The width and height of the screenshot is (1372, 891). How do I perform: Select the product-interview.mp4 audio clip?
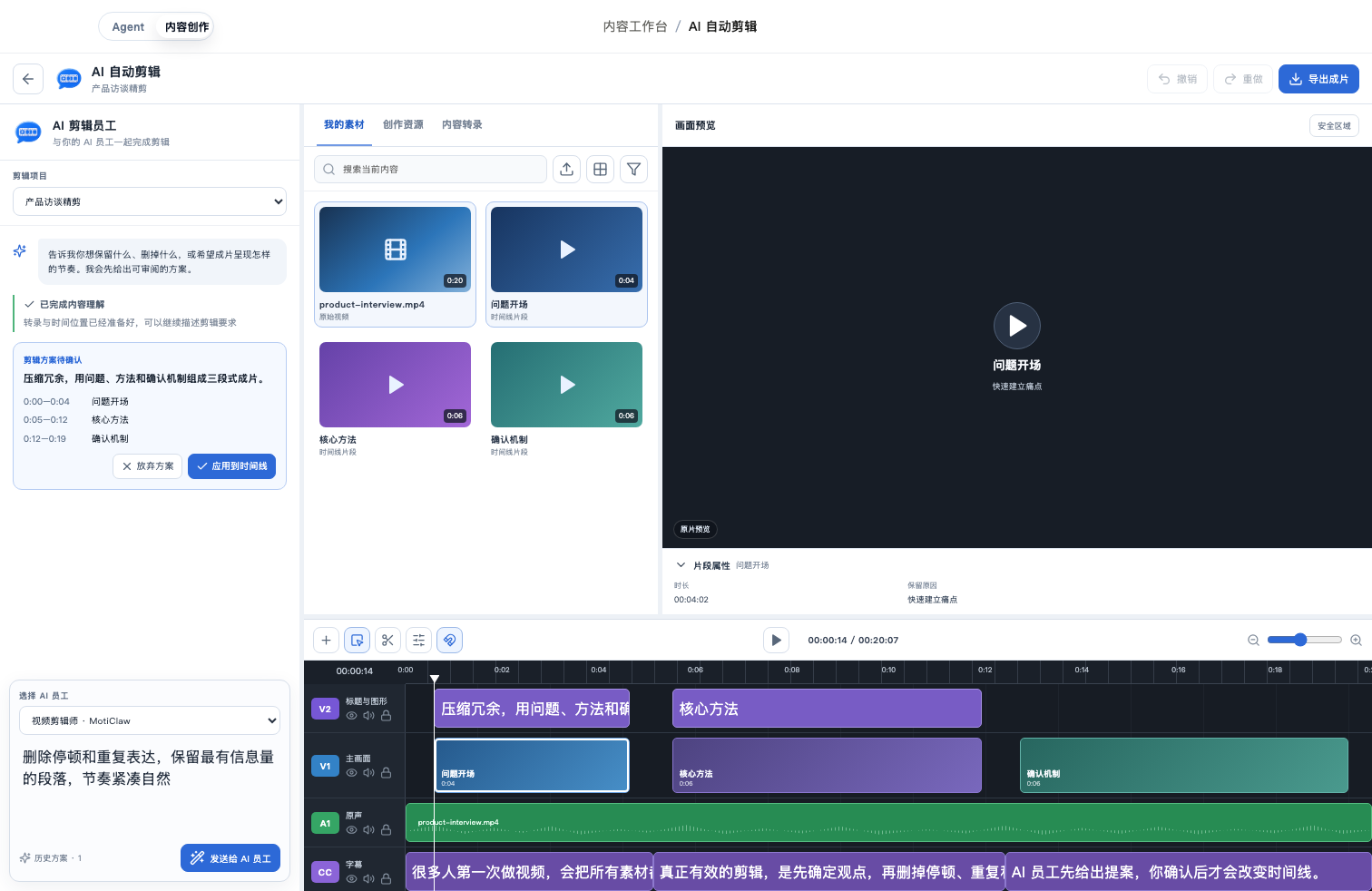coord(888,823)
